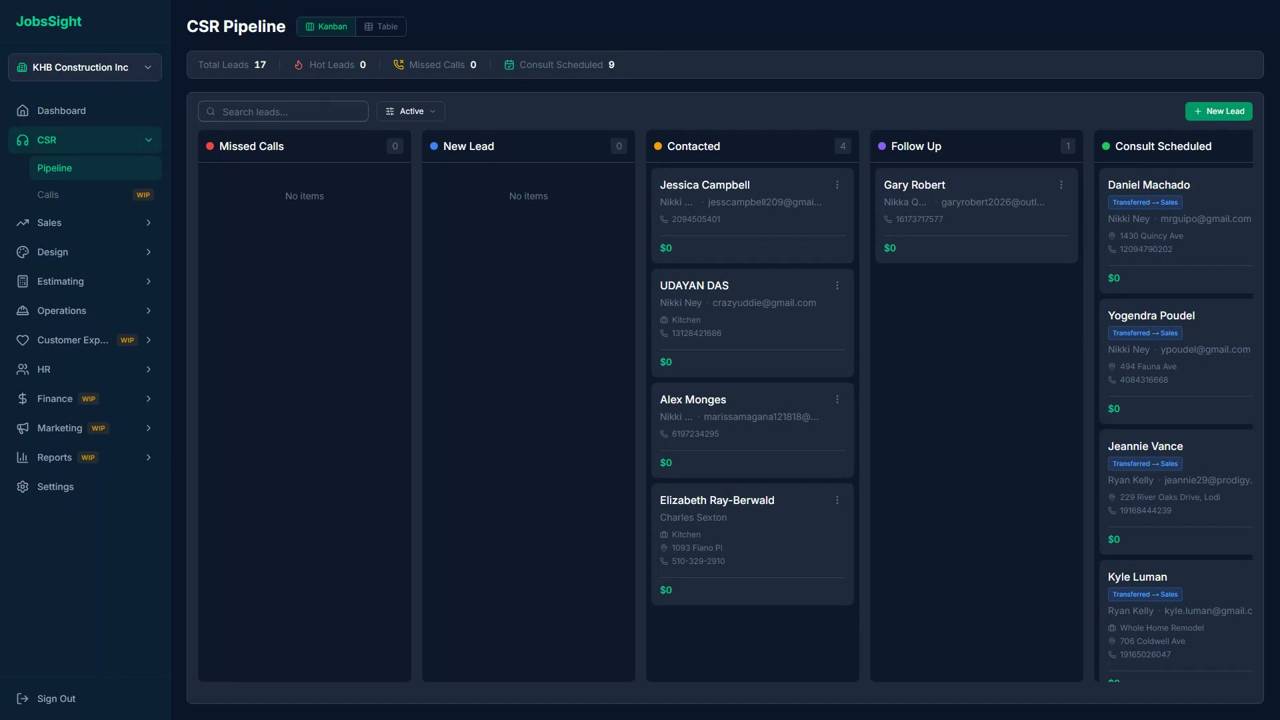Collapse the CSR section chevron

[148, 140]
